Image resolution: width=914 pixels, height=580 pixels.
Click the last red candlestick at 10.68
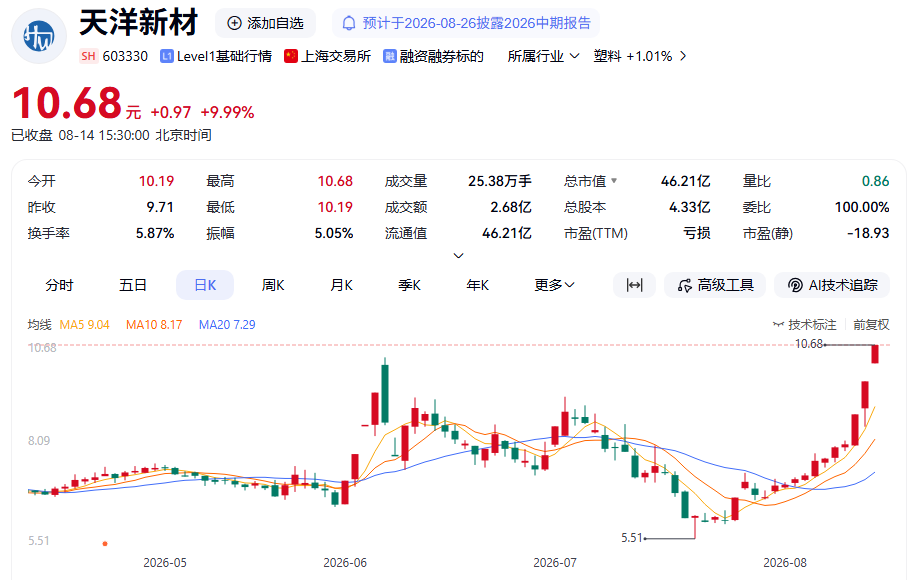875,354
